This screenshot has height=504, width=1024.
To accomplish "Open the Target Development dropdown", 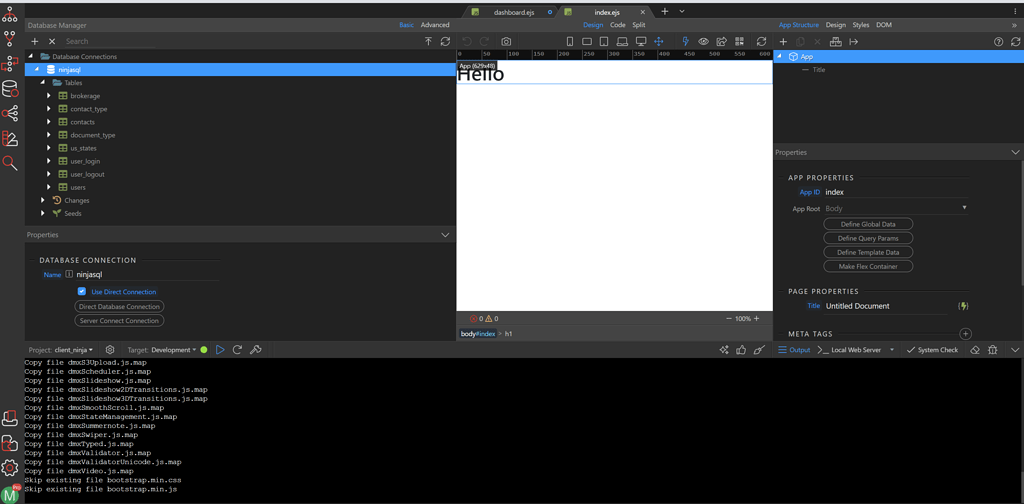I will tap(173, 350).
